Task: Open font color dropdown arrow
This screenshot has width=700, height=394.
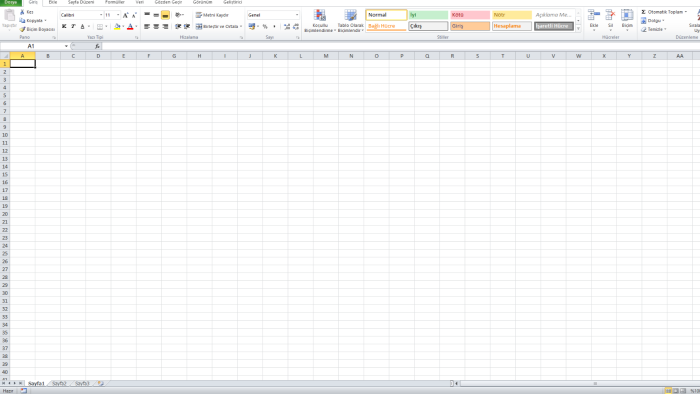Action: [136, 26]
